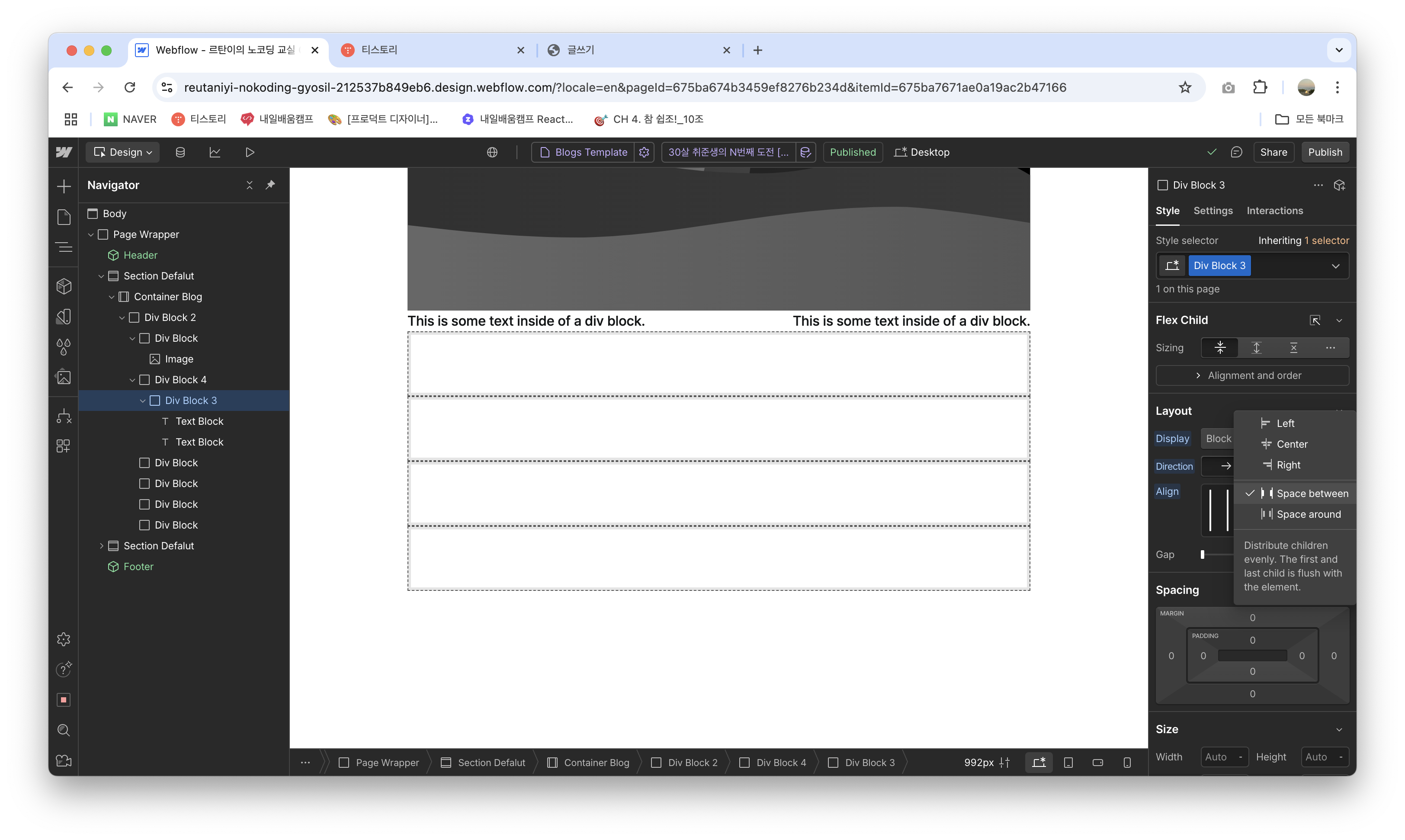Select Block display option
The height and width of the screenshot is (840, 1405).
(1218, 439)
